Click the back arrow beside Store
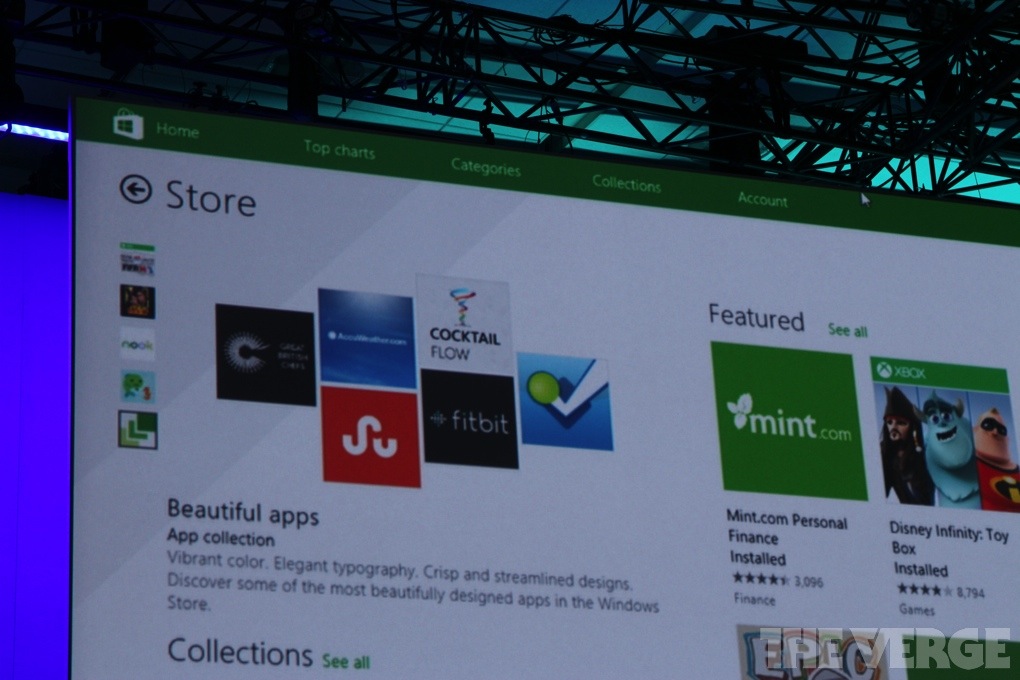 (x=135, y=189)
